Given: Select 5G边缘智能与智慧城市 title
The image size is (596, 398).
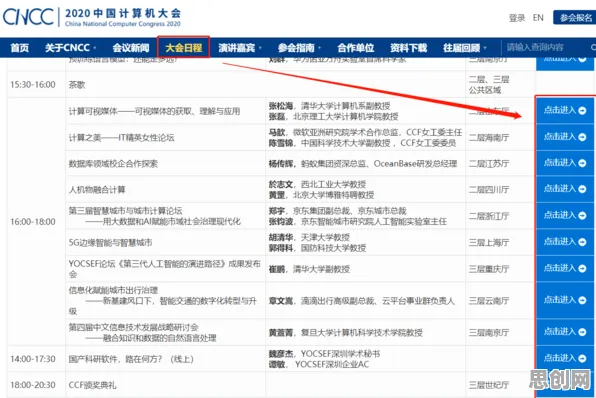Looking at the screenshot, I should coord(110,243).
